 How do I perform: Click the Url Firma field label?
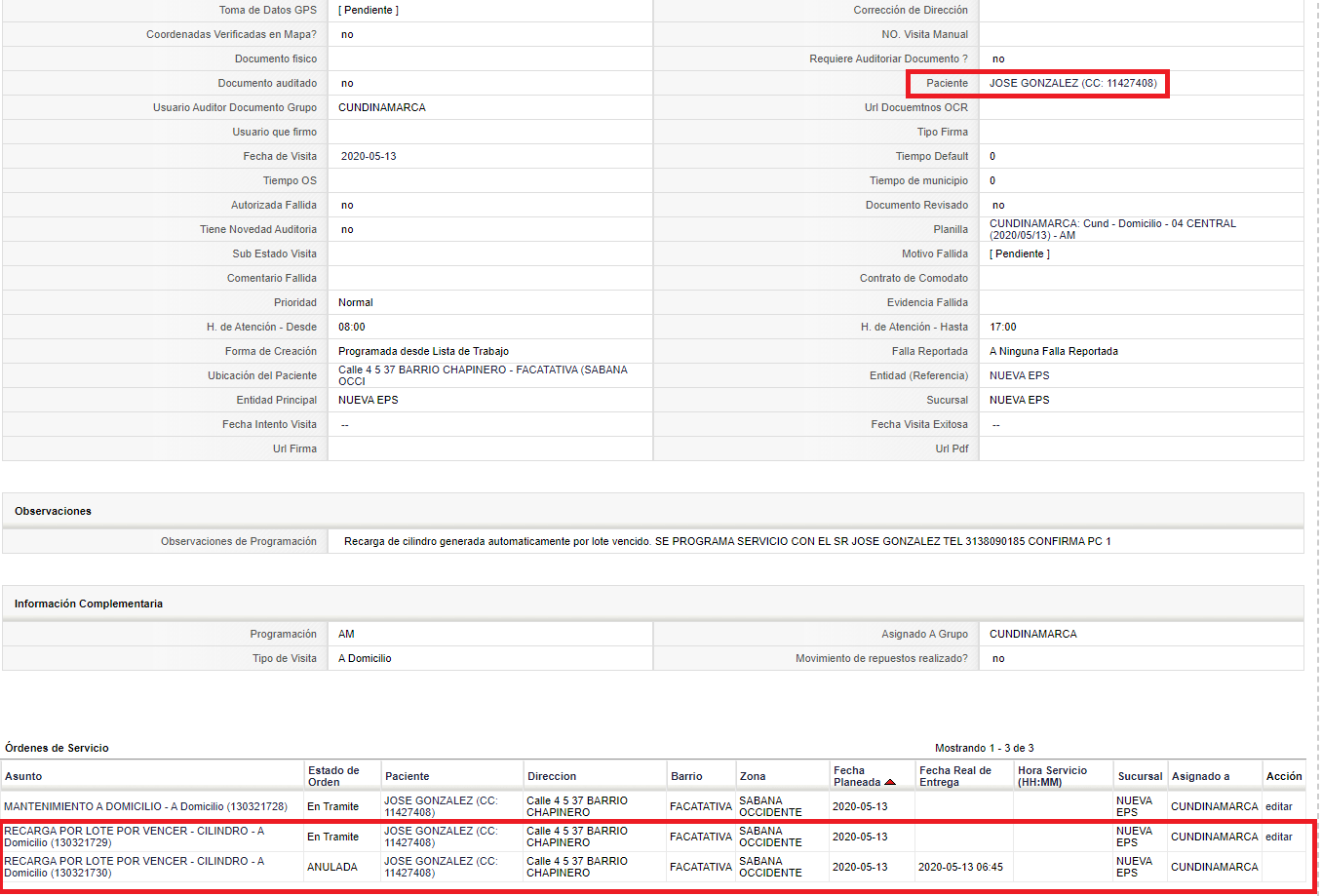click(294, 448)
